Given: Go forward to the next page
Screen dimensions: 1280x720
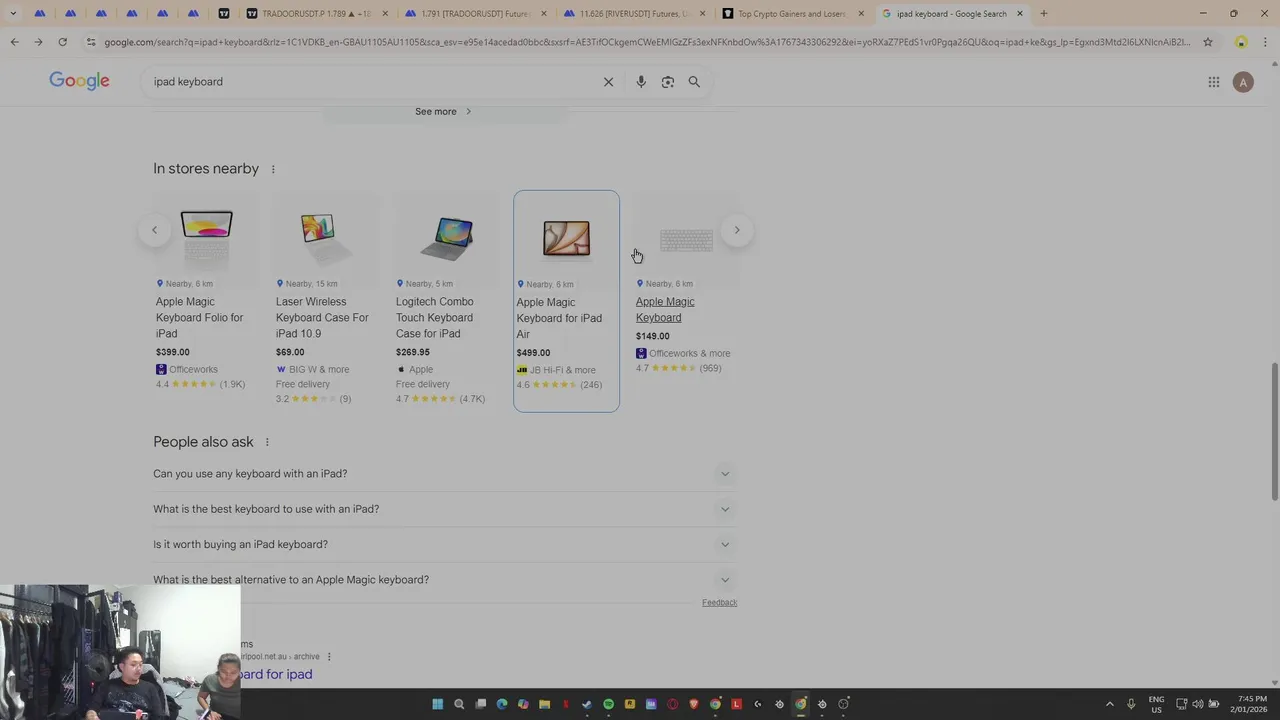Looking at the screenshot, I should (38, 42).
